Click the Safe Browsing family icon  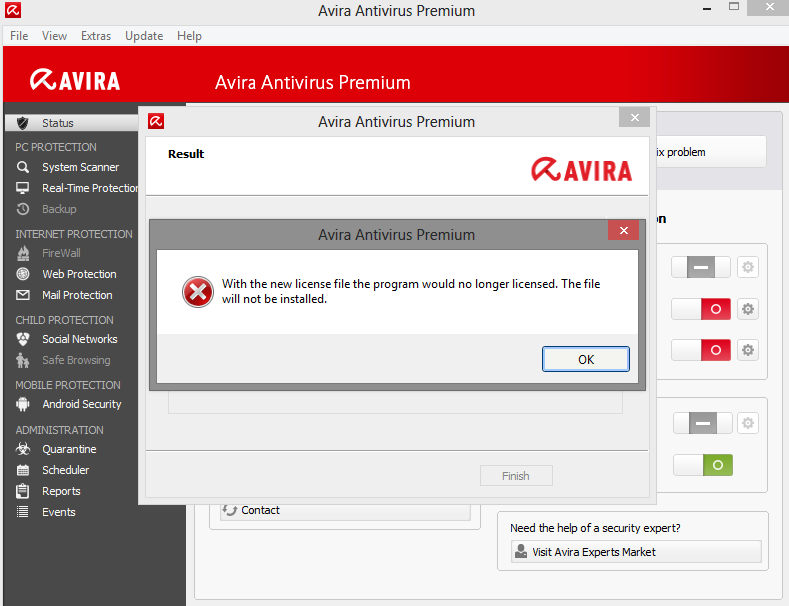pyautogui.click(x=23, y=360)
